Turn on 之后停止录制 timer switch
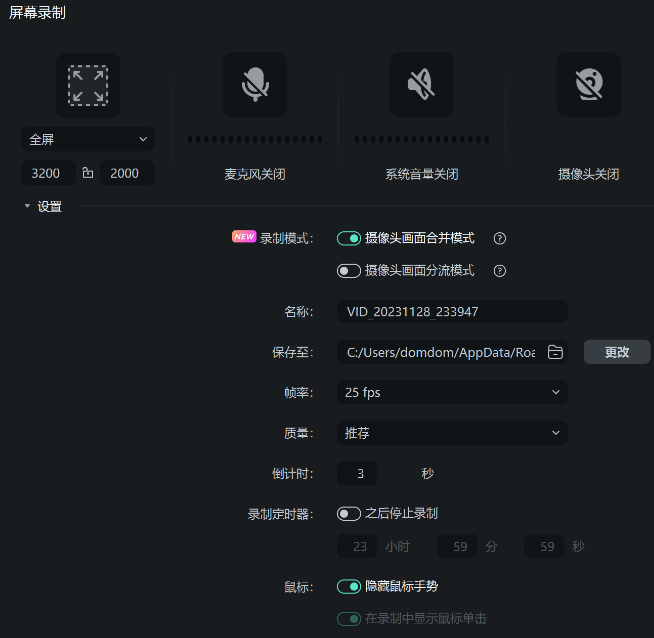The width and height of the screenshot is (654, 638). (349, 514)
